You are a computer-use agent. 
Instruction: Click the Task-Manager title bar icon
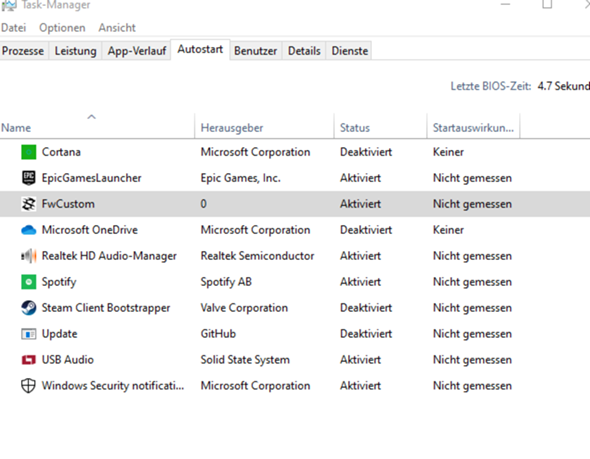[9, 5]
